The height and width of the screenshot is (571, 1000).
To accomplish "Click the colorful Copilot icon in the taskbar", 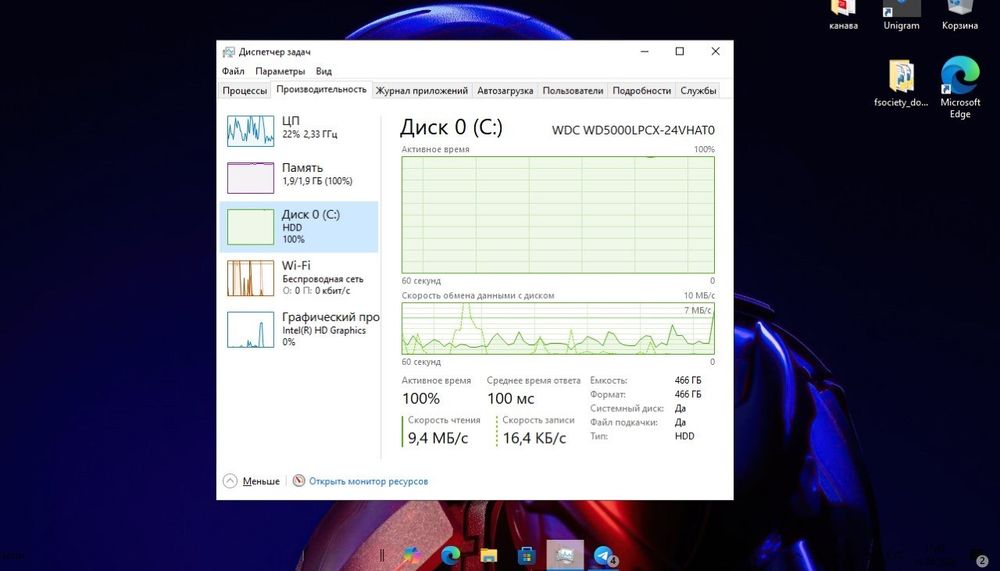I will (x=413, y=555).
